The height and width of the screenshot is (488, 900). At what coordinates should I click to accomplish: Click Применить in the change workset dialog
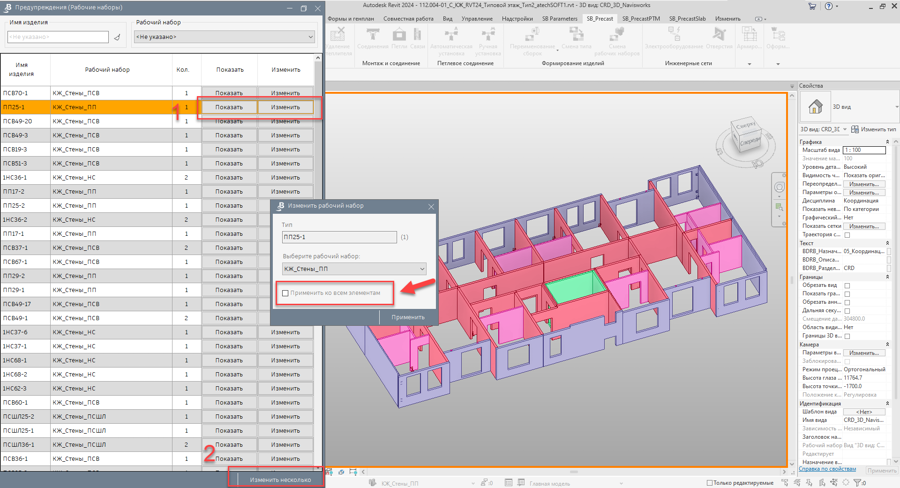coord(408,317)
